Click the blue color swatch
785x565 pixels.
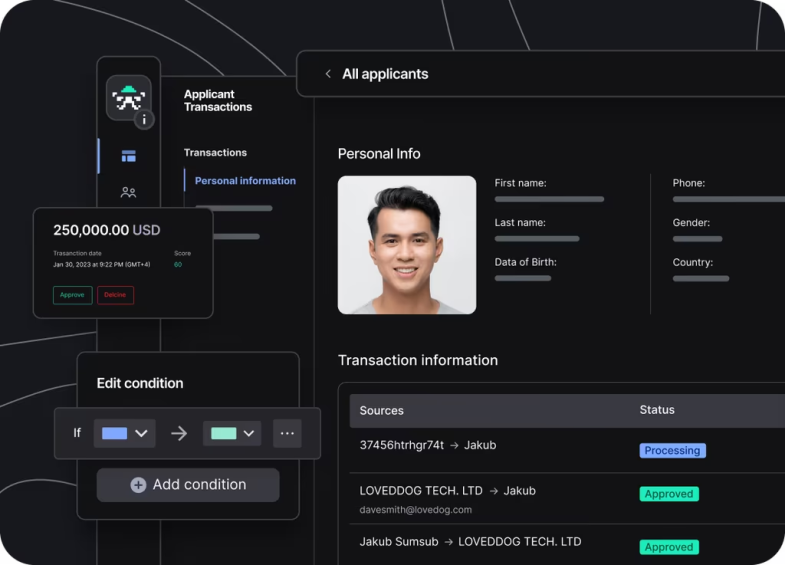115,433
